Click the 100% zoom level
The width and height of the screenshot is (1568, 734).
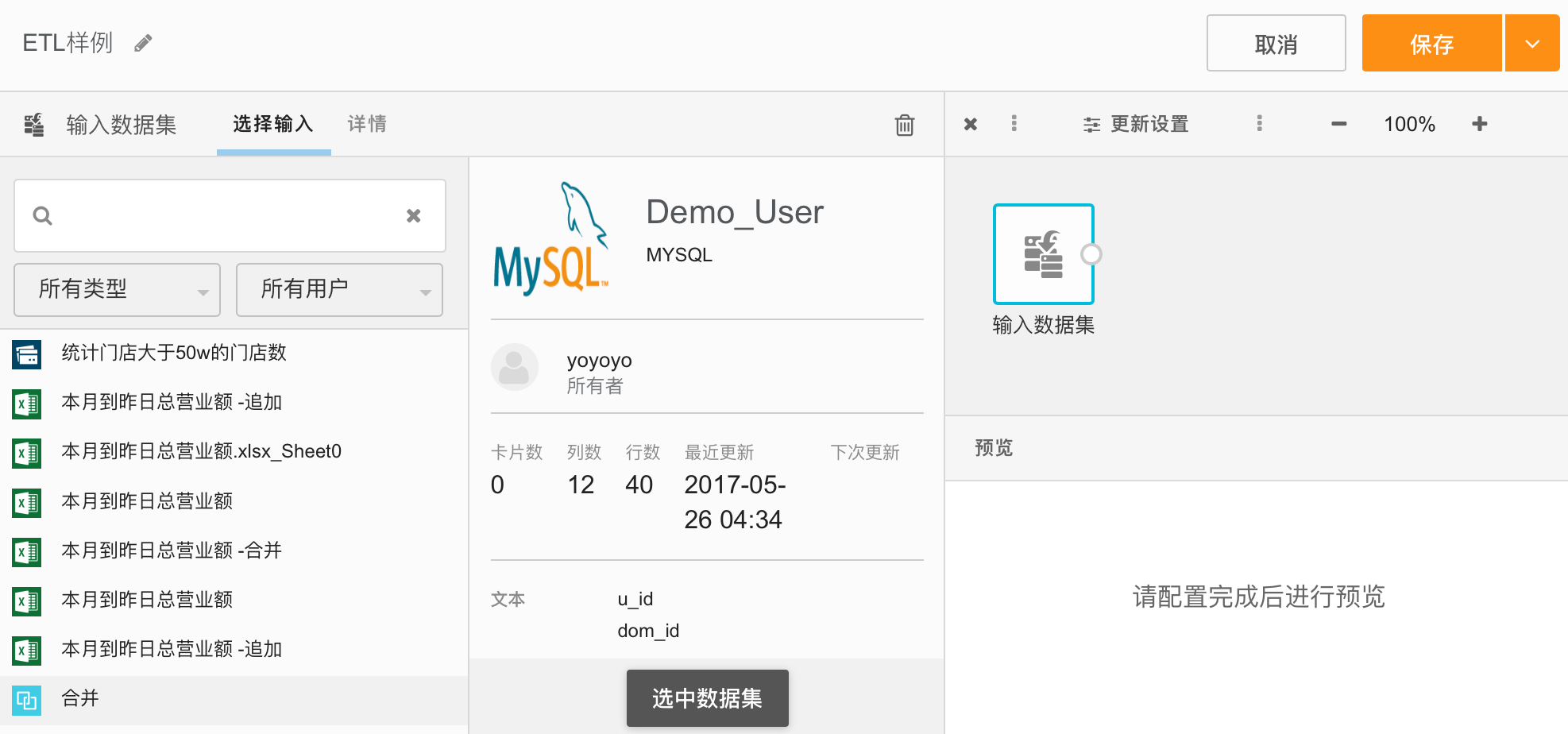point(1409,124)
